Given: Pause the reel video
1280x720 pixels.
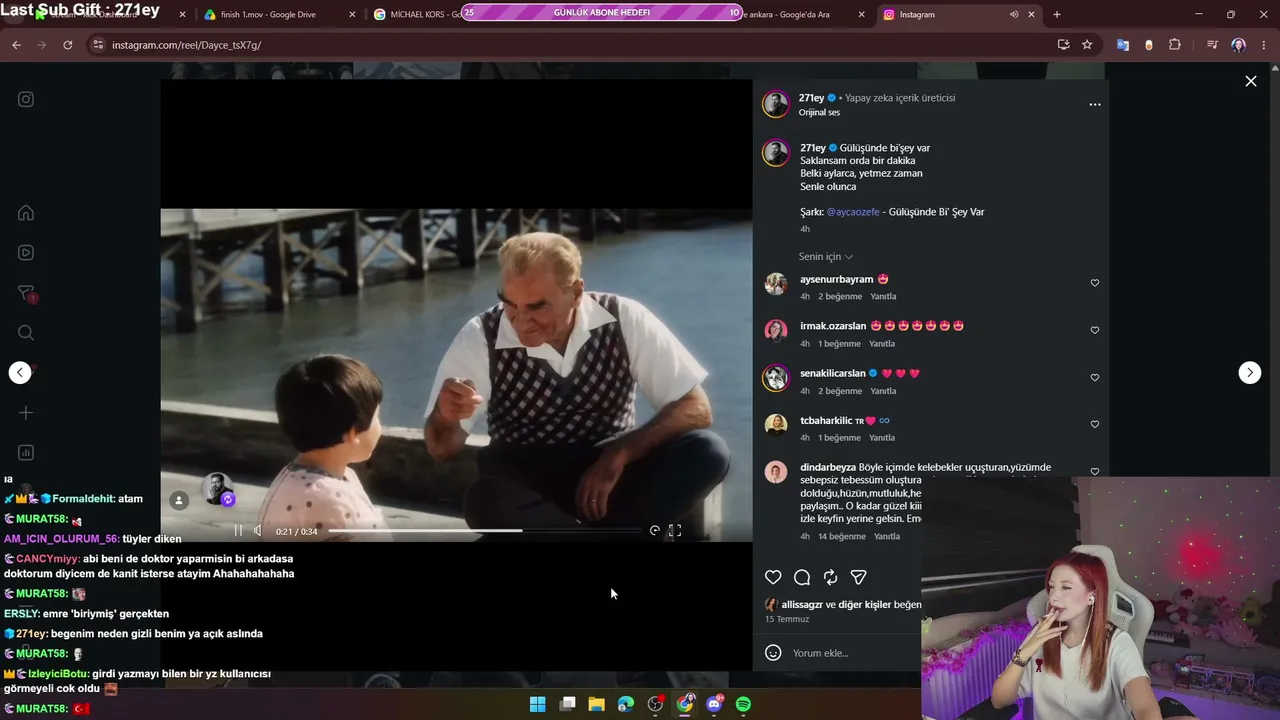Looking at the screenshot, I should coord(238,531).
